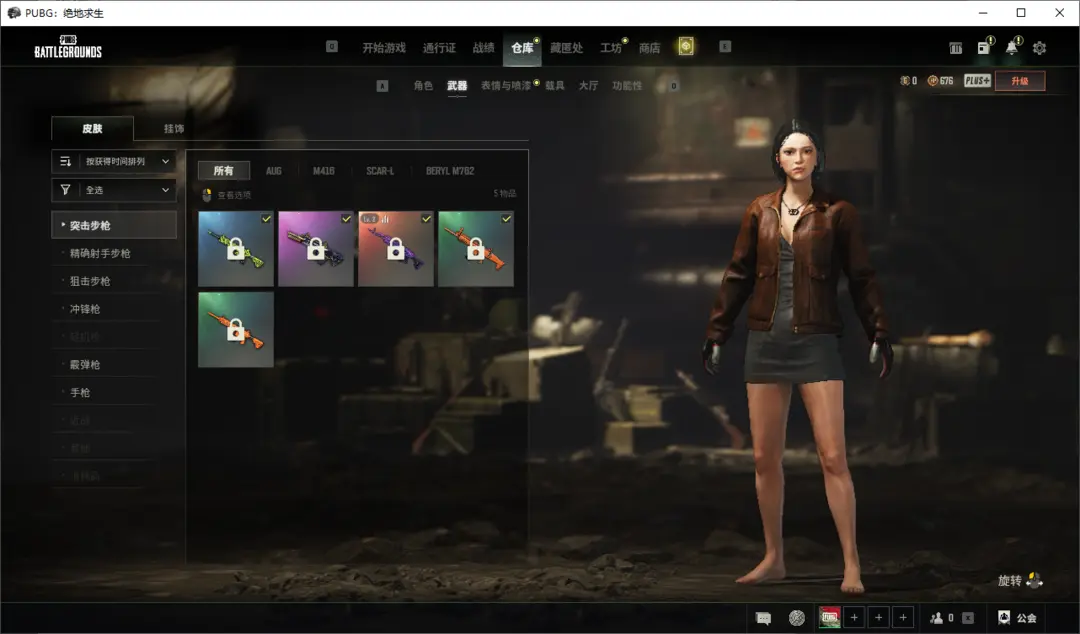
Task: Open the chat bubble icon
Action: [x=764, y=618]
